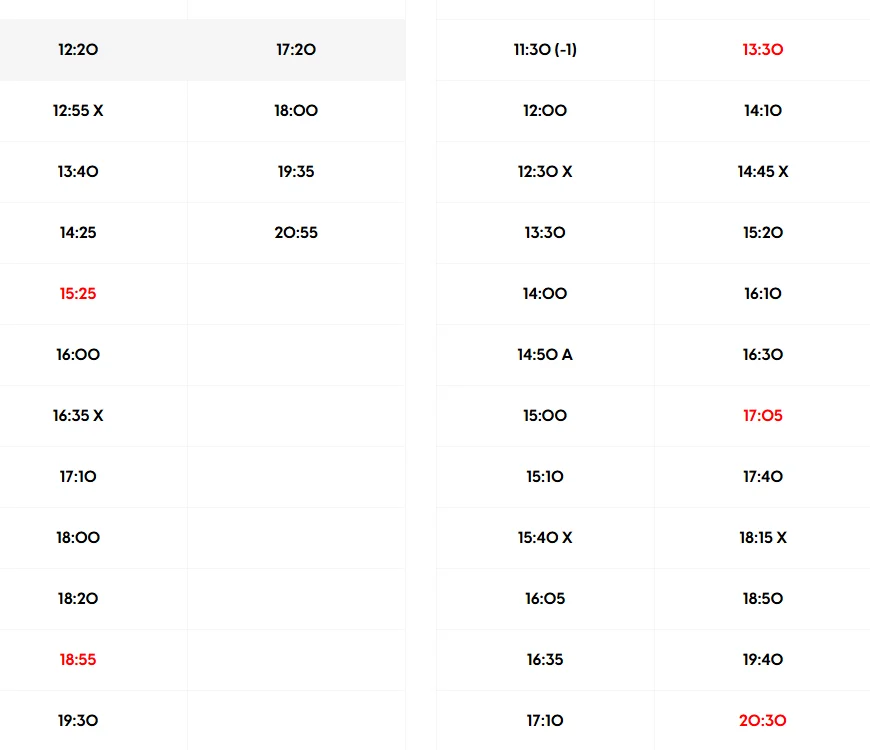Click the 12:55 X time entry
The image size is (870, 750).
point(78,111)
